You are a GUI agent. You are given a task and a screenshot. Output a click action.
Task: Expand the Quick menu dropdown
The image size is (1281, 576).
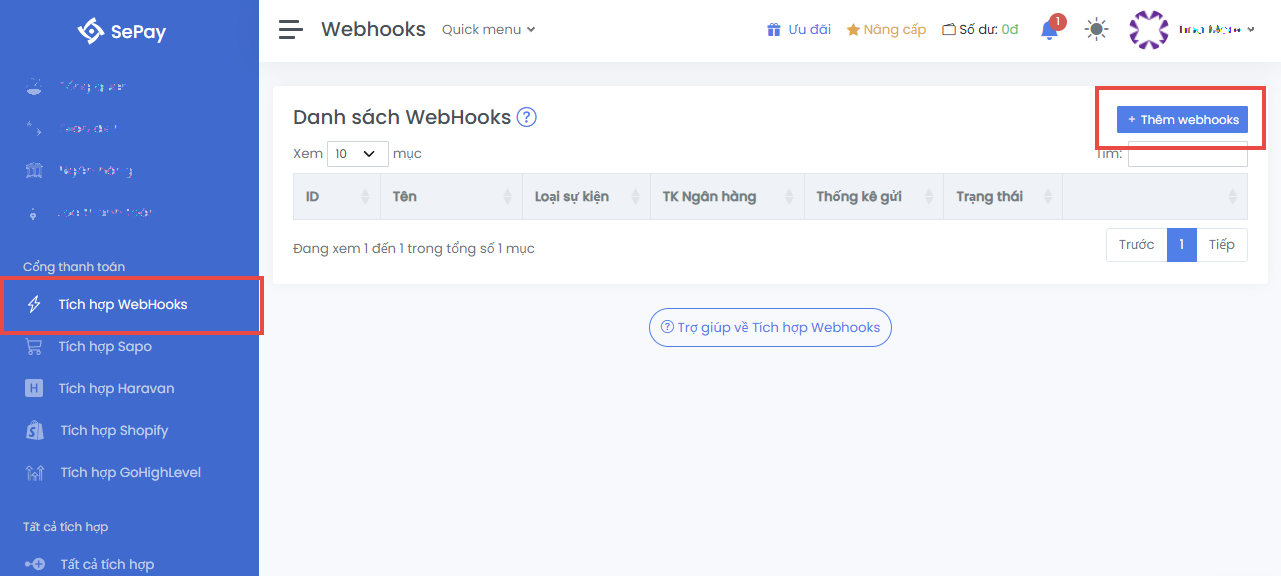(x=488, y=30)
